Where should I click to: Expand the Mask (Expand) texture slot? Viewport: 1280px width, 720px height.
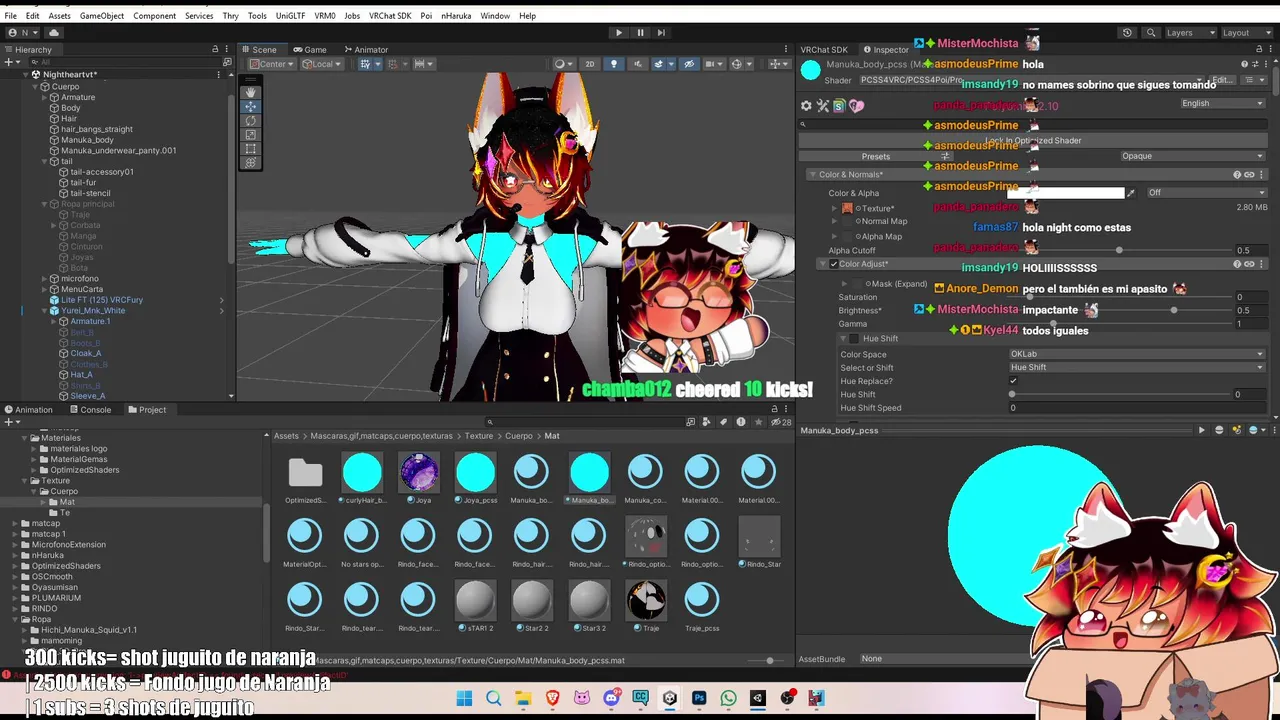point(844,284)
